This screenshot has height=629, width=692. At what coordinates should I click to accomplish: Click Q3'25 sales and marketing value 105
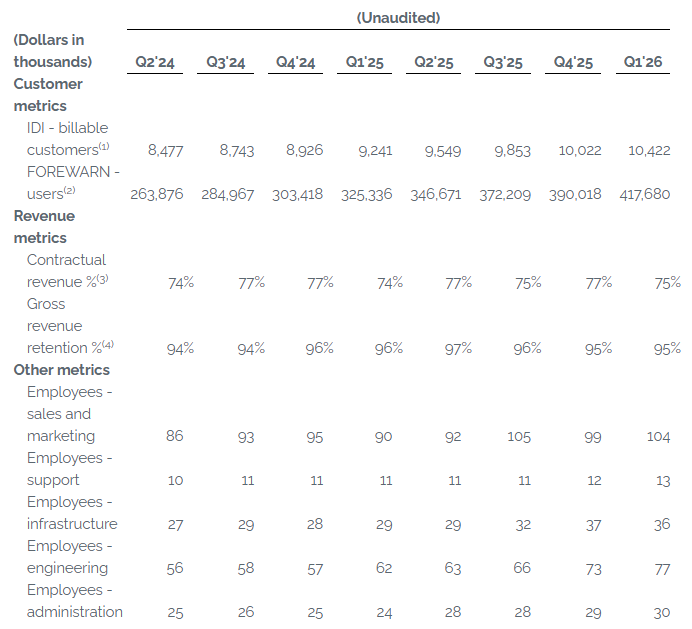pos(519,437)
